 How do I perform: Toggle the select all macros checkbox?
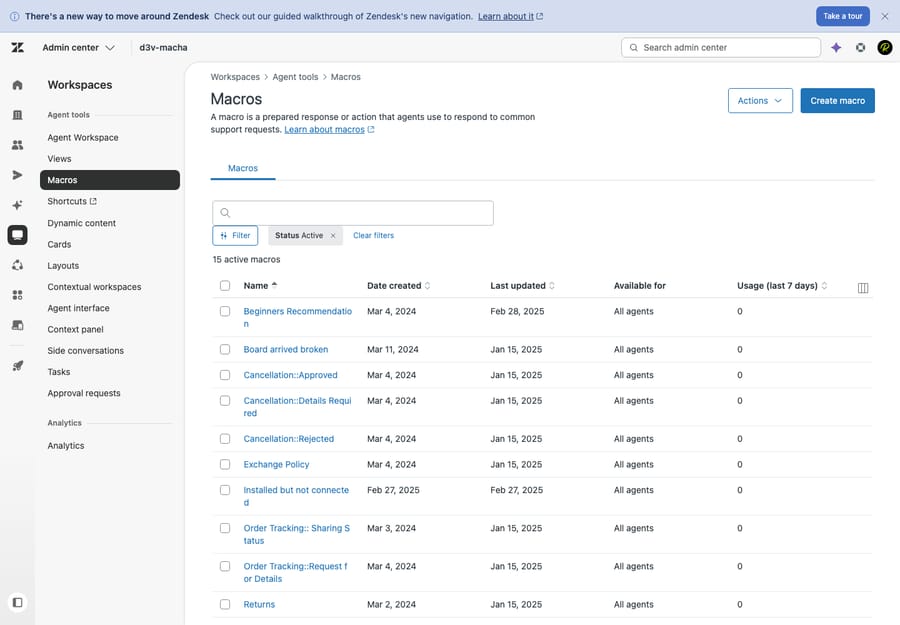(225, 286)
